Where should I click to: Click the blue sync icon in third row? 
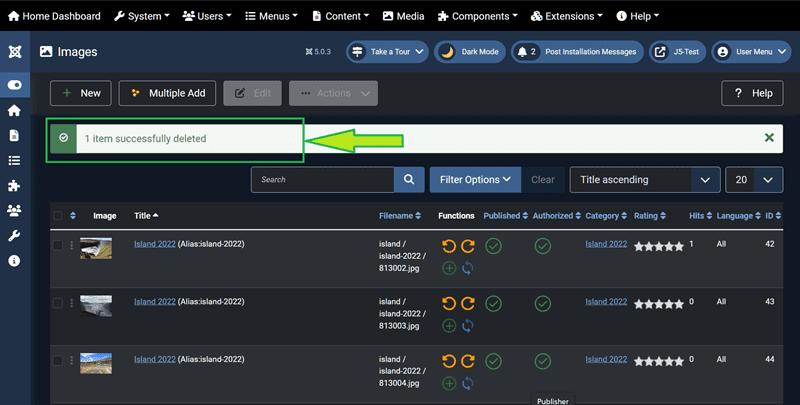click(467, 383)
